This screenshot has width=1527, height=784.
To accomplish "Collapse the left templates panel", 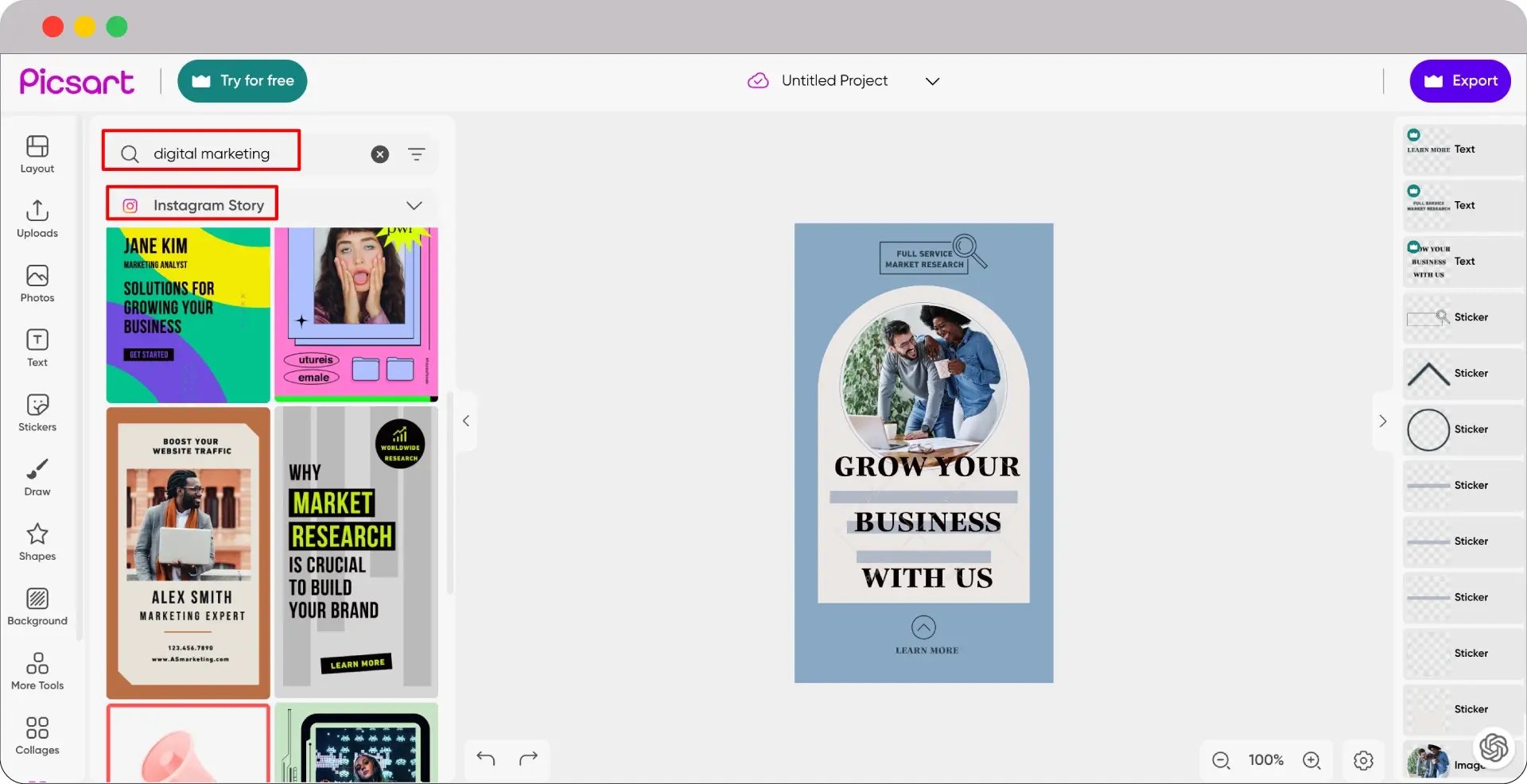I will tap(466, 421).
